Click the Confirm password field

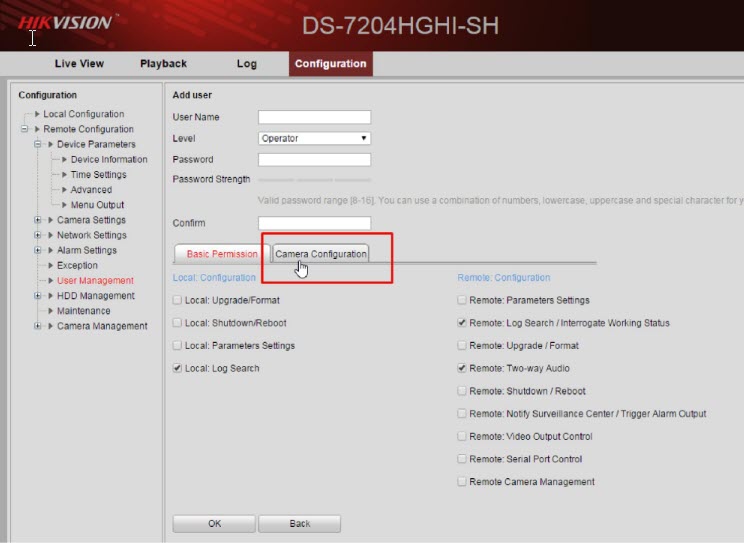pos(314,223)
